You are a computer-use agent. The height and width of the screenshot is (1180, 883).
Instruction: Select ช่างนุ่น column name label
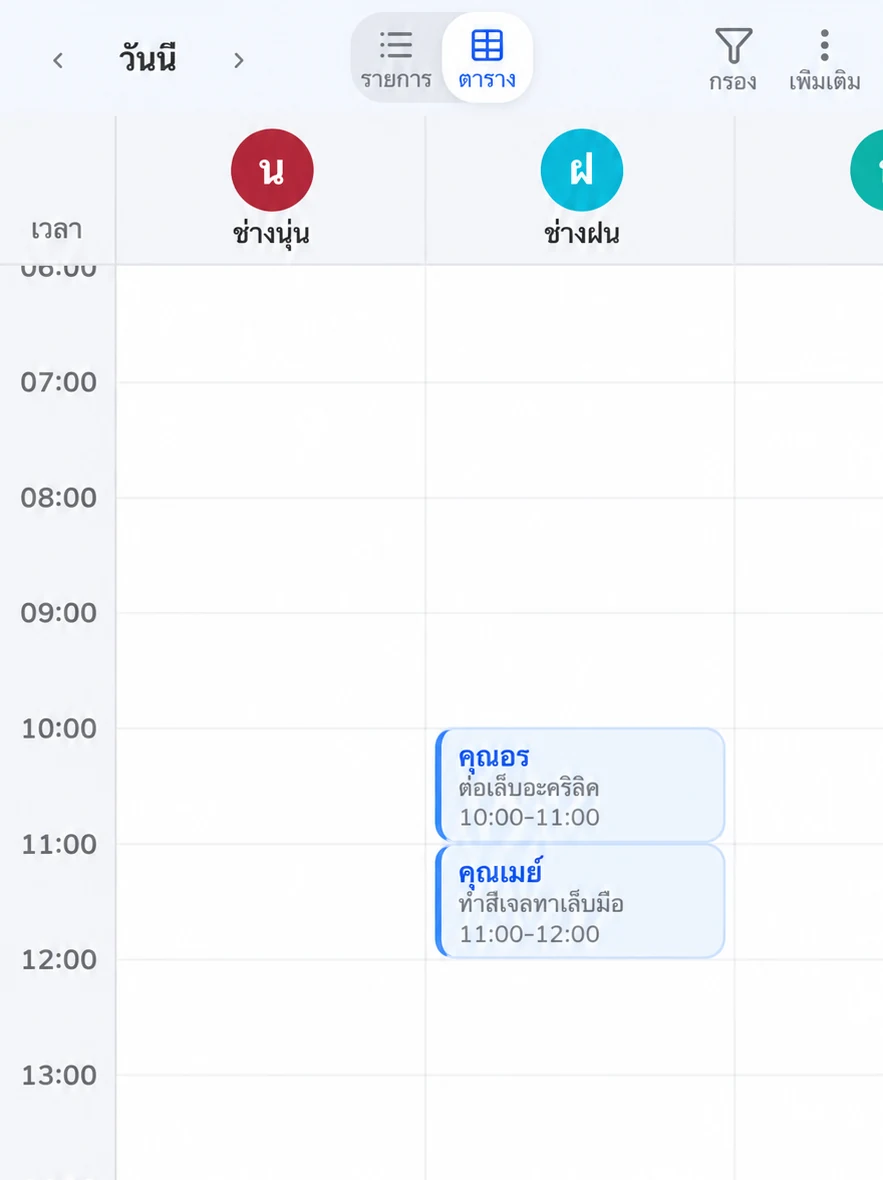[271, 234]
